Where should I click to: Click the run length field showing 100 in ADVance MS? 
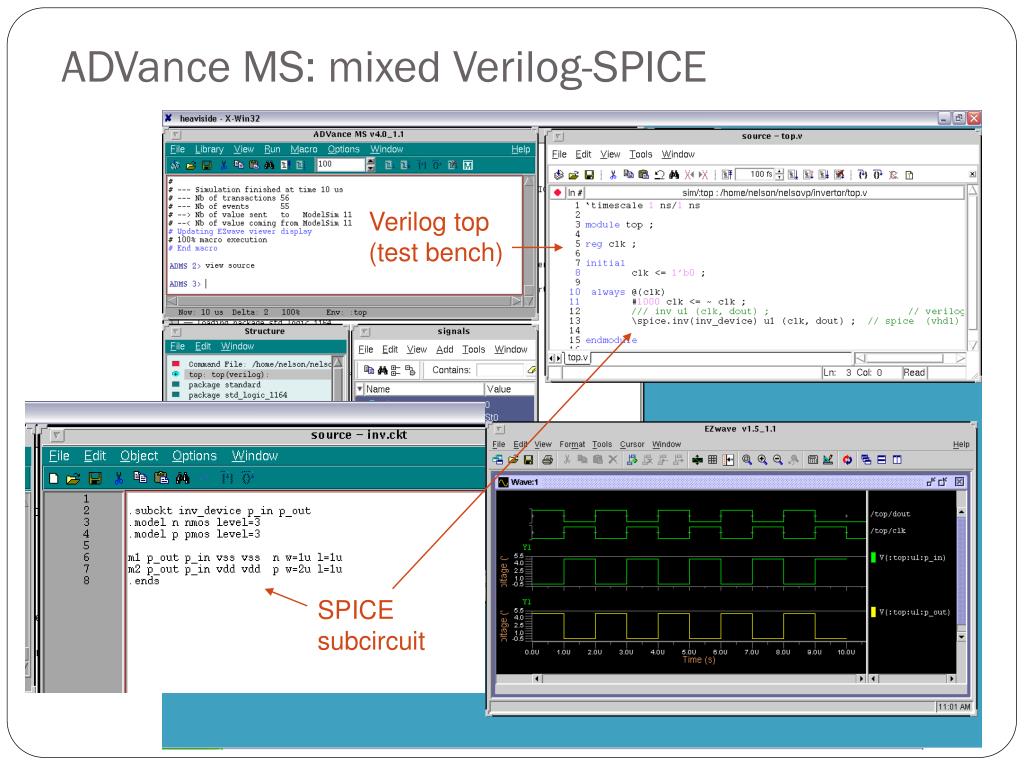point(340,165)
